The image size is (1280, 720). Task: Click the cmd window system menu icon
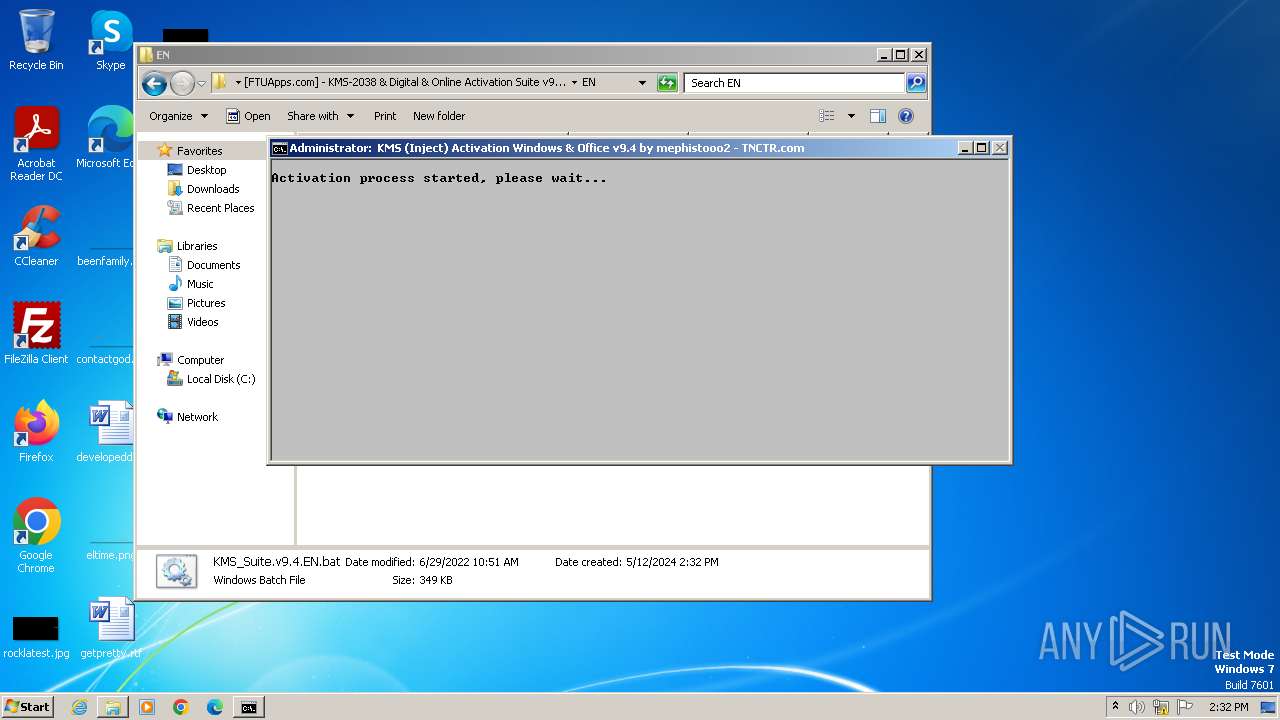(280, 148)
